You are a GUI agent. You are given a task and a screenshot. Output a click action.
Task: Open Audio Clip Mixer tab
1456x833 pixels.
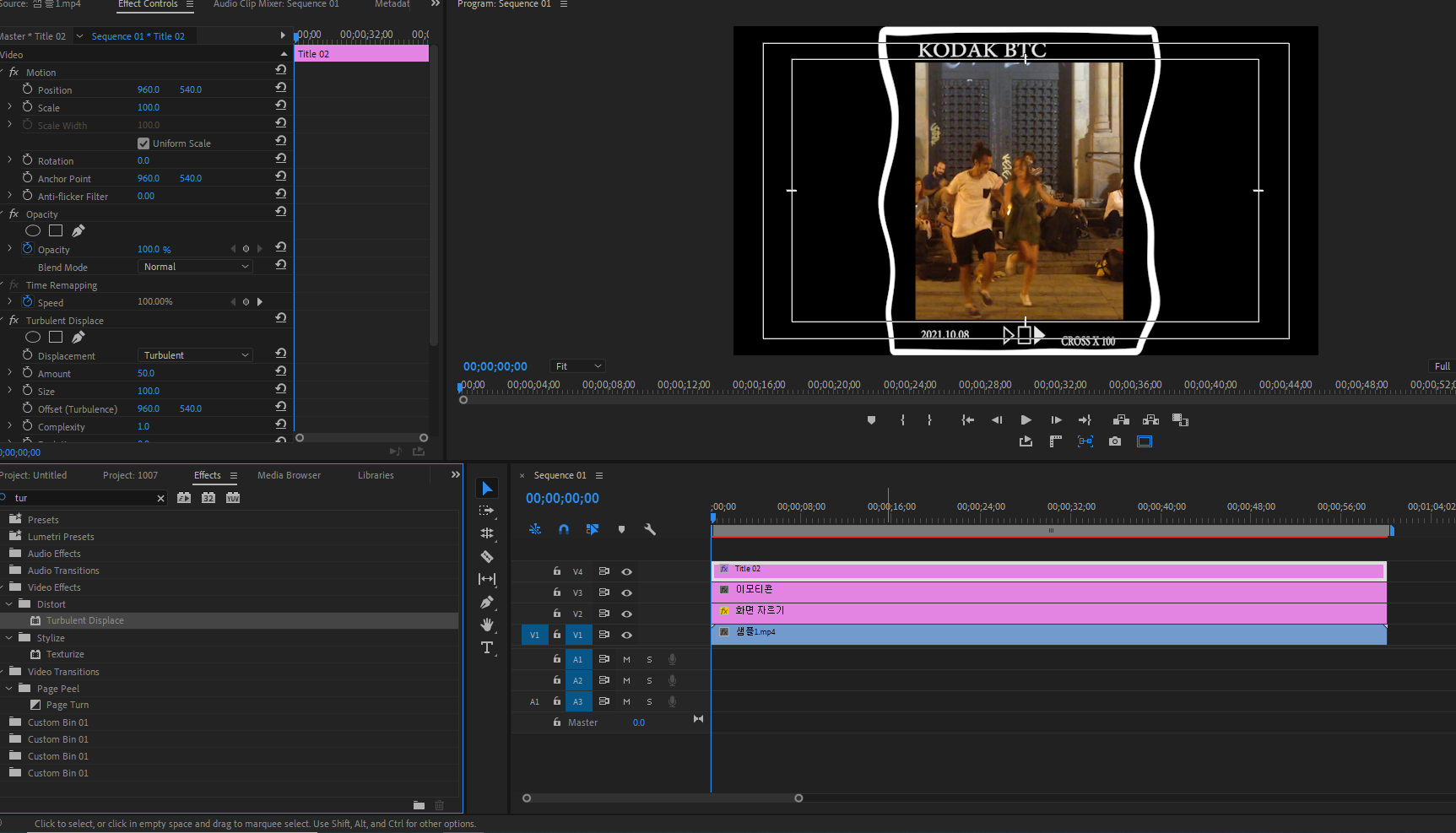[276, 4]
